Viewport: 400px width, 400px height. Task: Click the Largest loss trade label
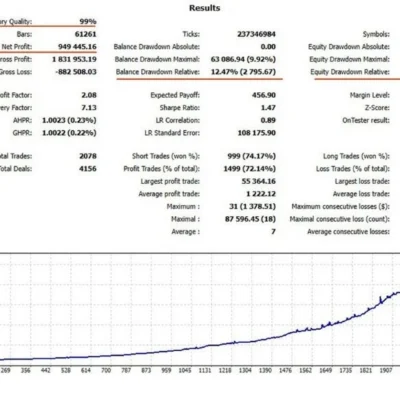(x=362, y=181)
